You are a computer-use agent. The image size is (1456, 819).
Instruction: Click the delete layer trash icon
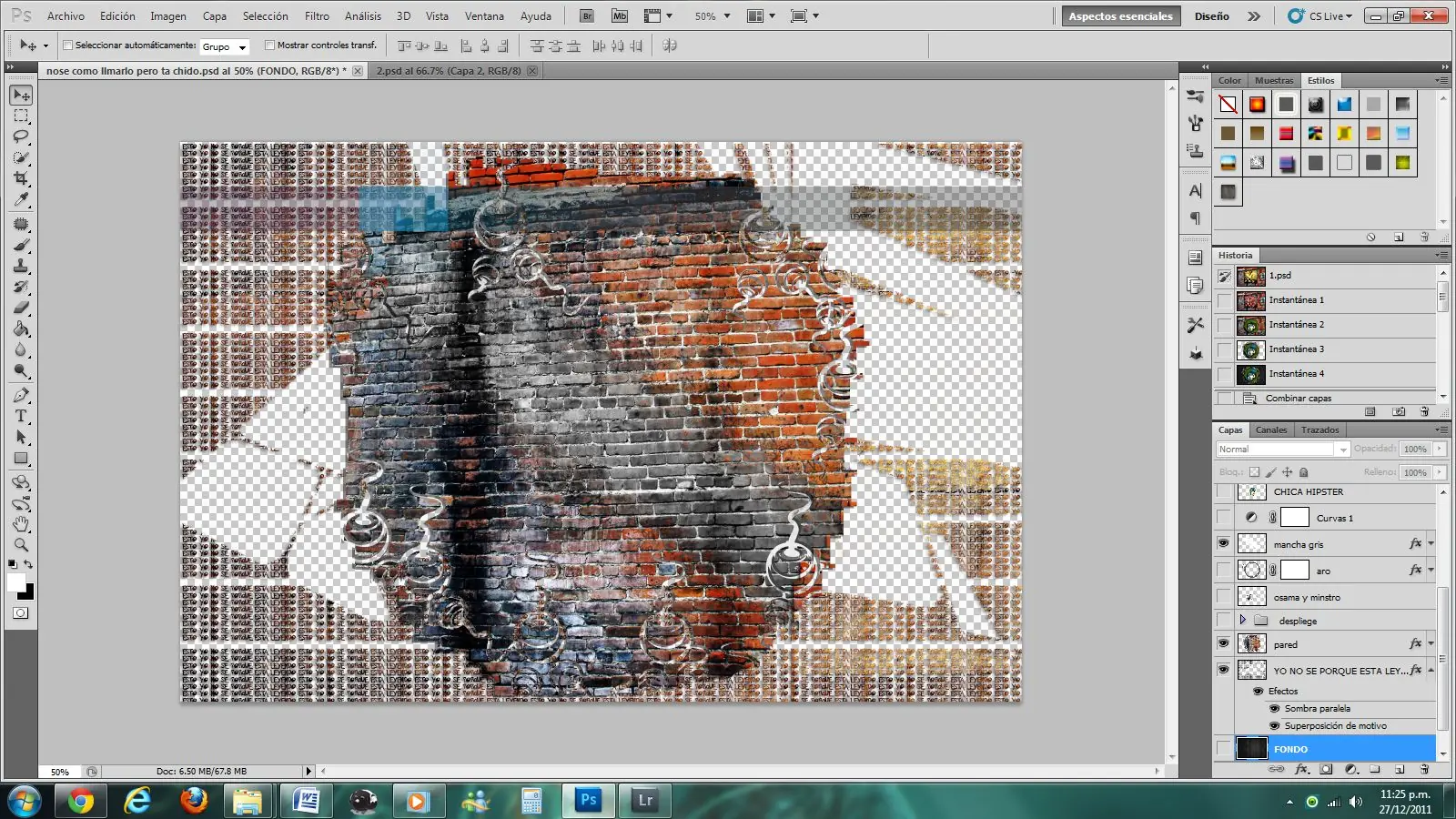tap(1425, 769)
